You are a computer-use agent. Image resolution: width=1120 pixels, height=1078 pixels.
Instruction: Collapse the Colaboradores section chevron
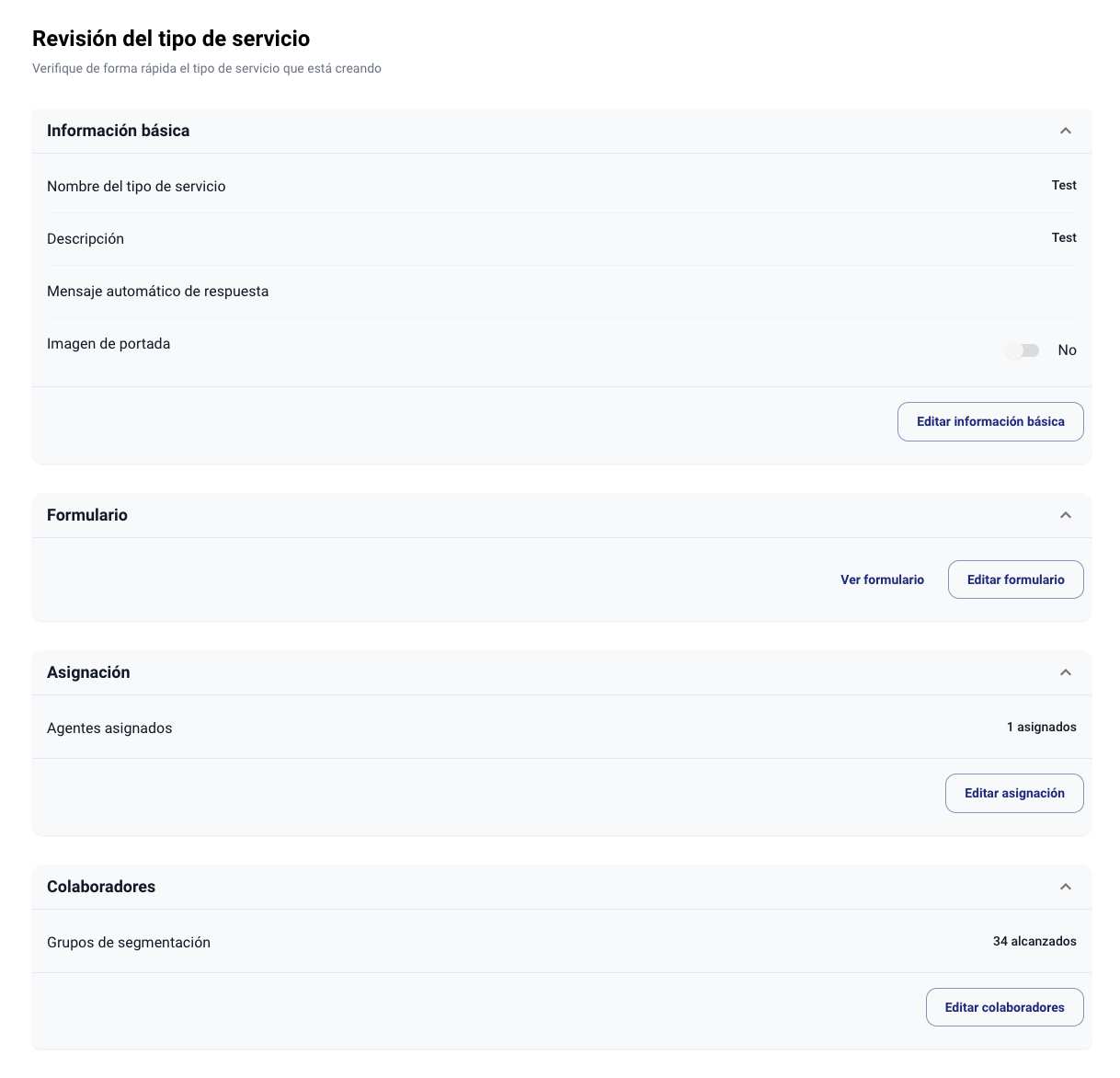(x=1066, y=887)
